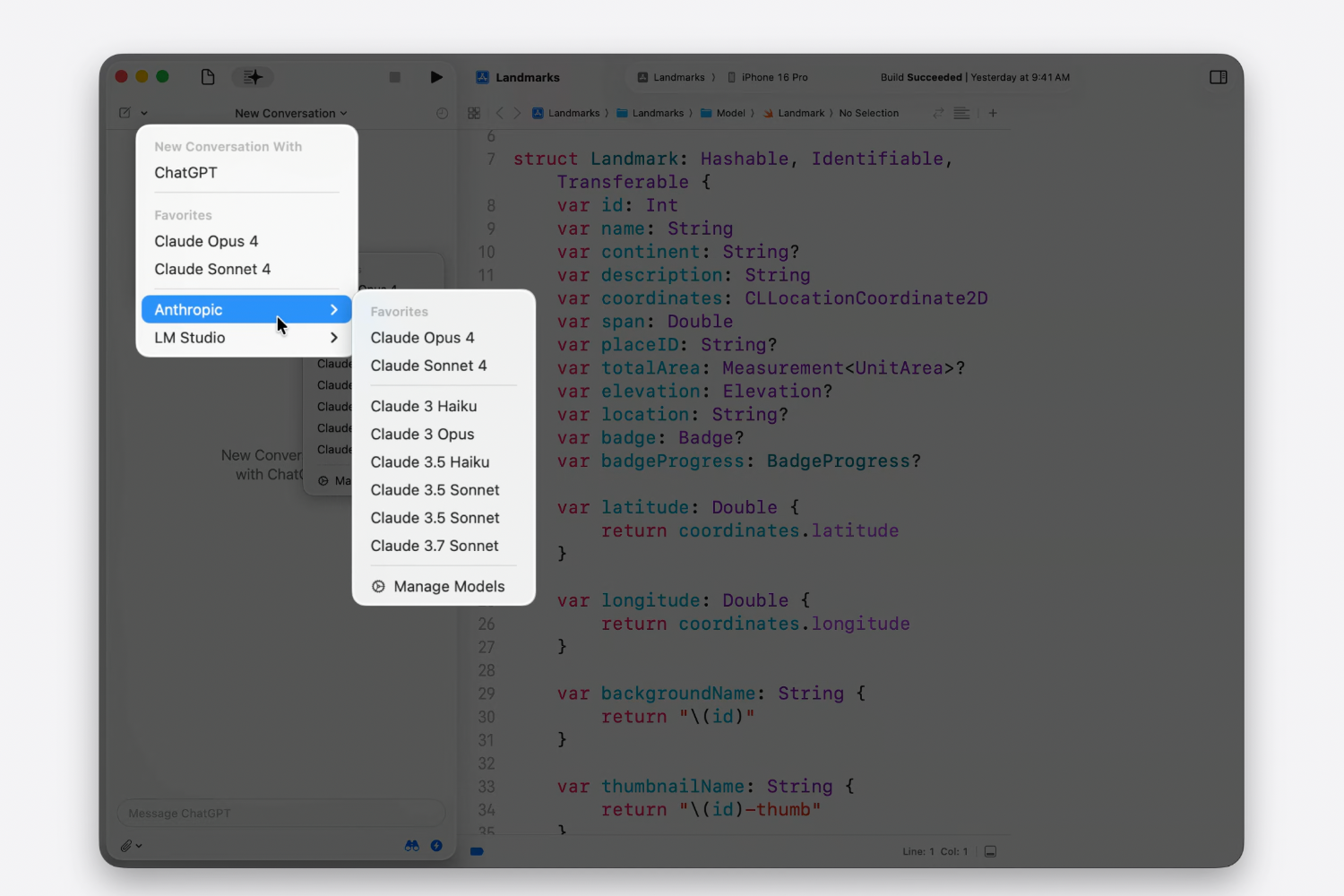The image size is (1344, 896).
Task: Click the 'var backgroundName: String' code line
Action: pos(711,694)
